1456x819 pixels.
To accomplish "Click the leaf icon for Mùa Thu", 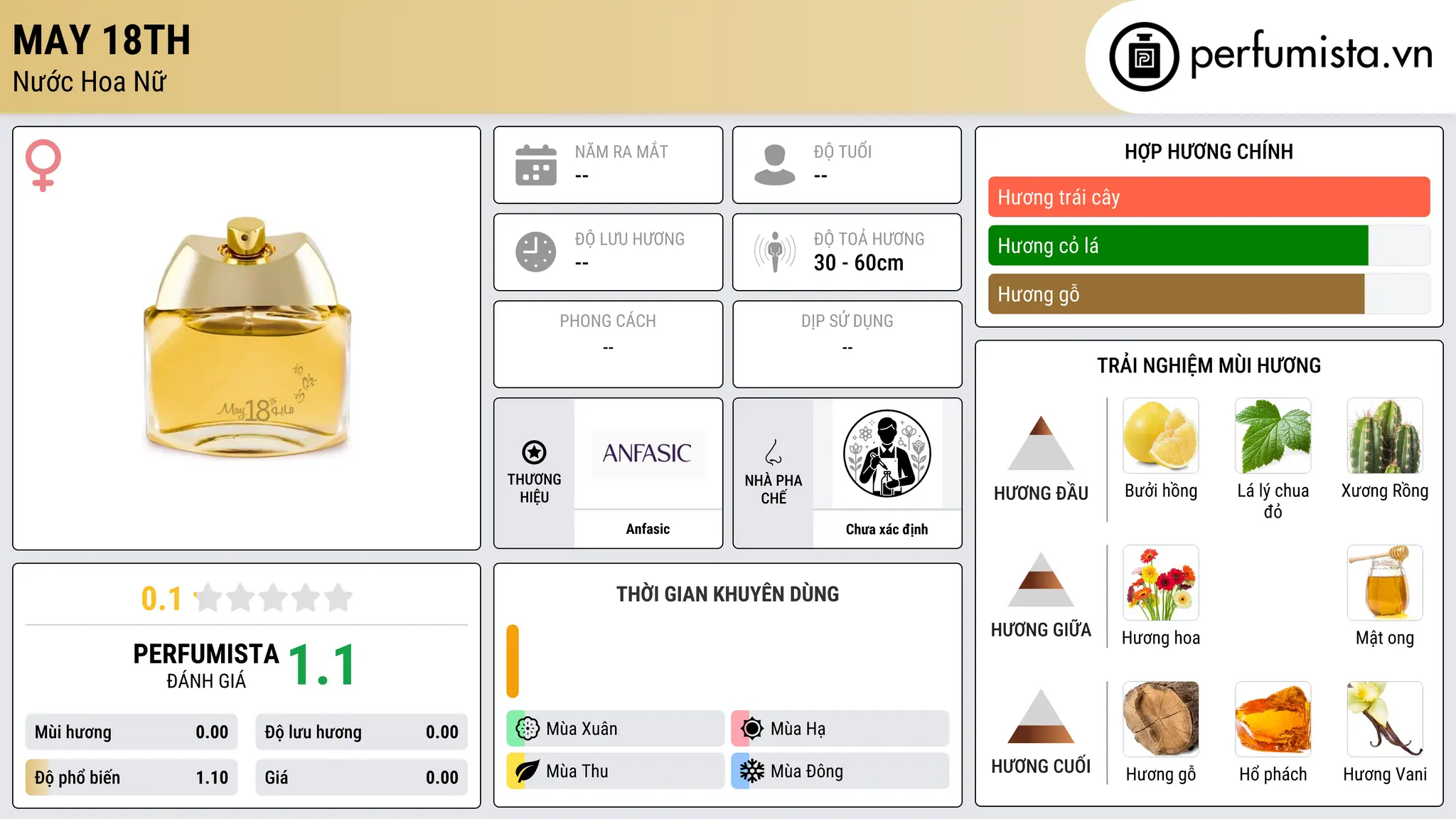I will coord(527,771).
